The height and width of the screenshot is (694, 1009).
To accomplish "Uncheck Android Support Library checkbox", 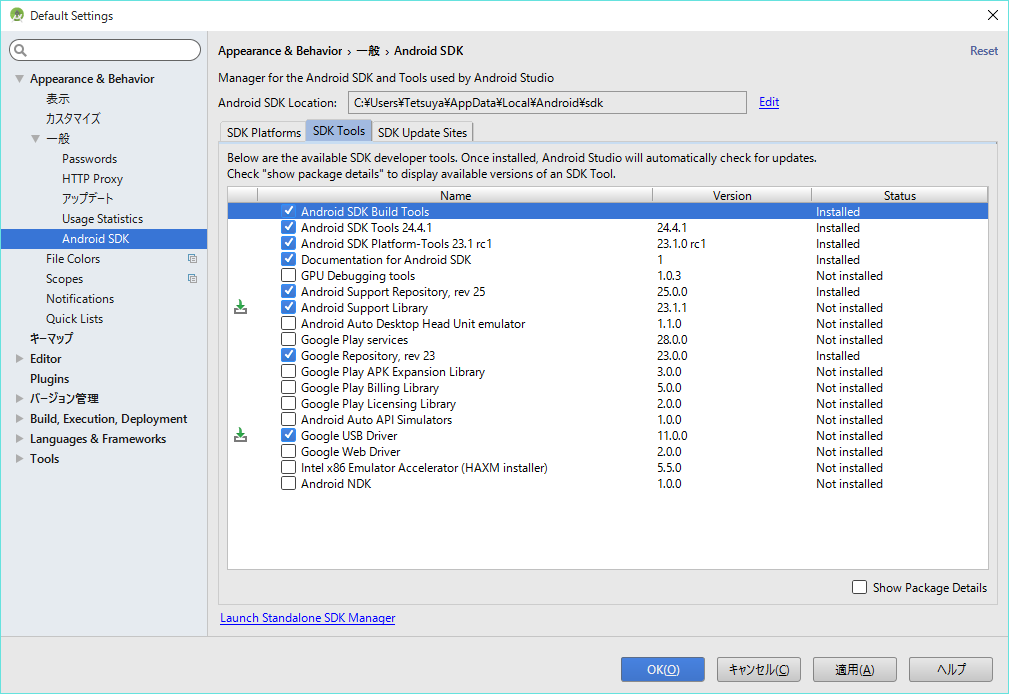I will point(288,308).
